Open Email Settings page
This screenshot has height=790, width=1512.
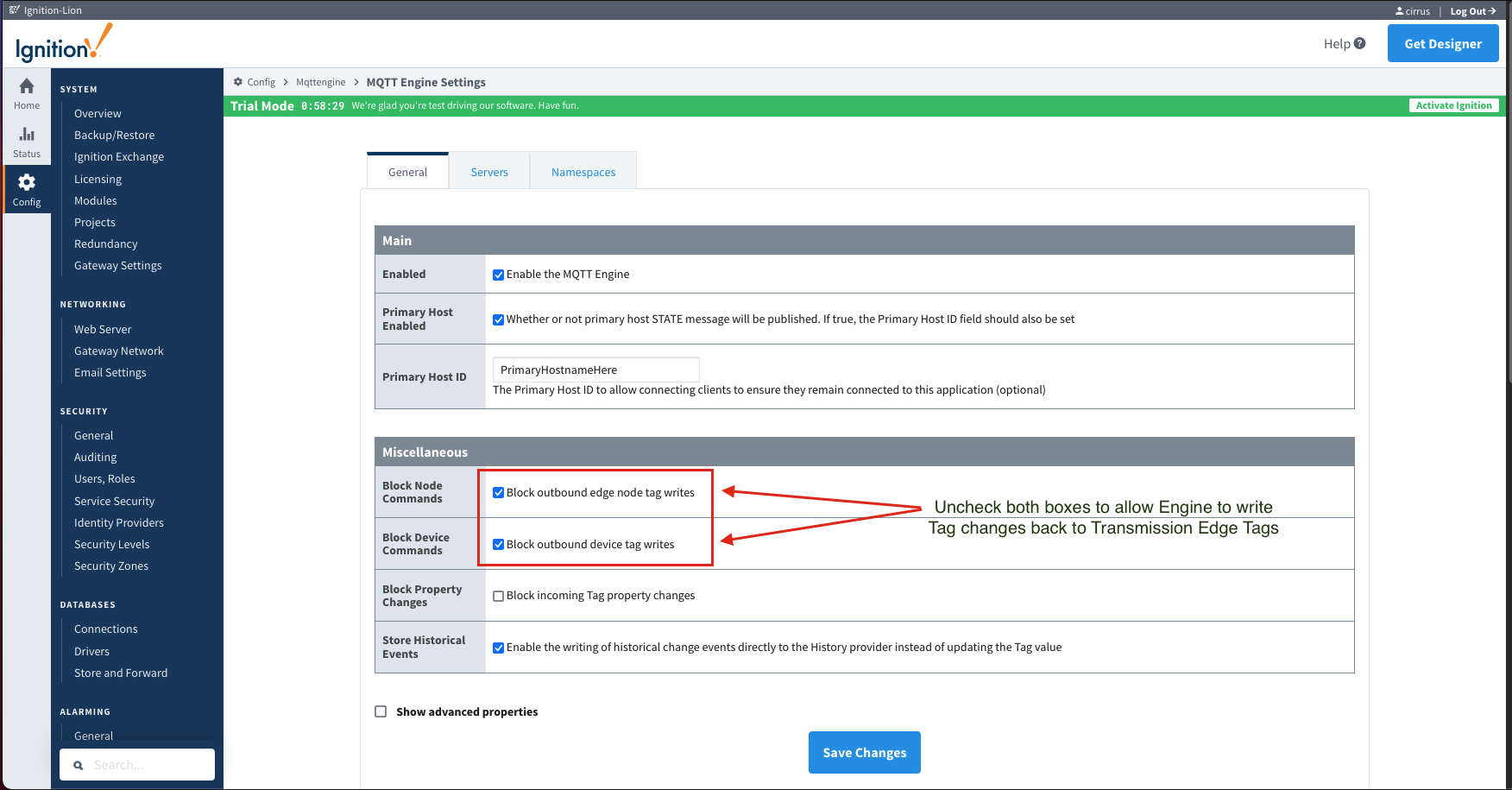click(x=110, y=372)
